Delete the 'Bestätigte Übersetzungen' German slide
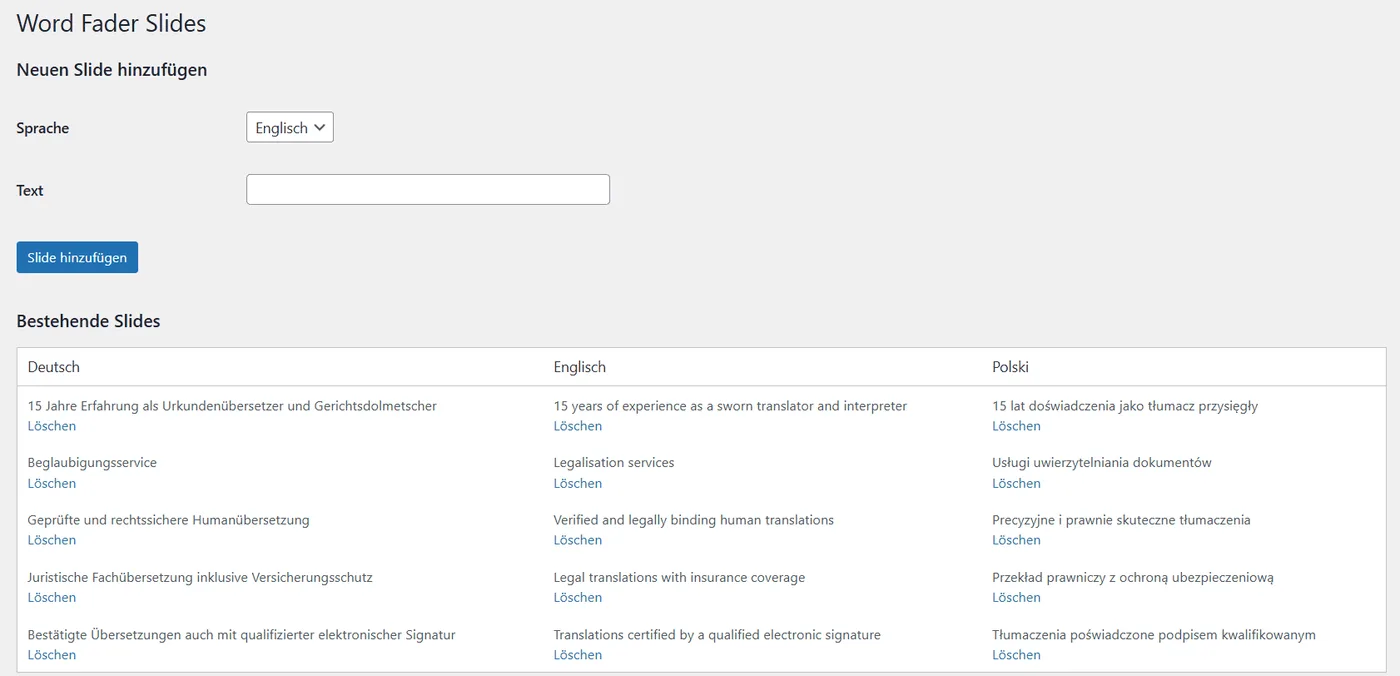The width and height of the screenshot is (1400, 676). (52, 655)
